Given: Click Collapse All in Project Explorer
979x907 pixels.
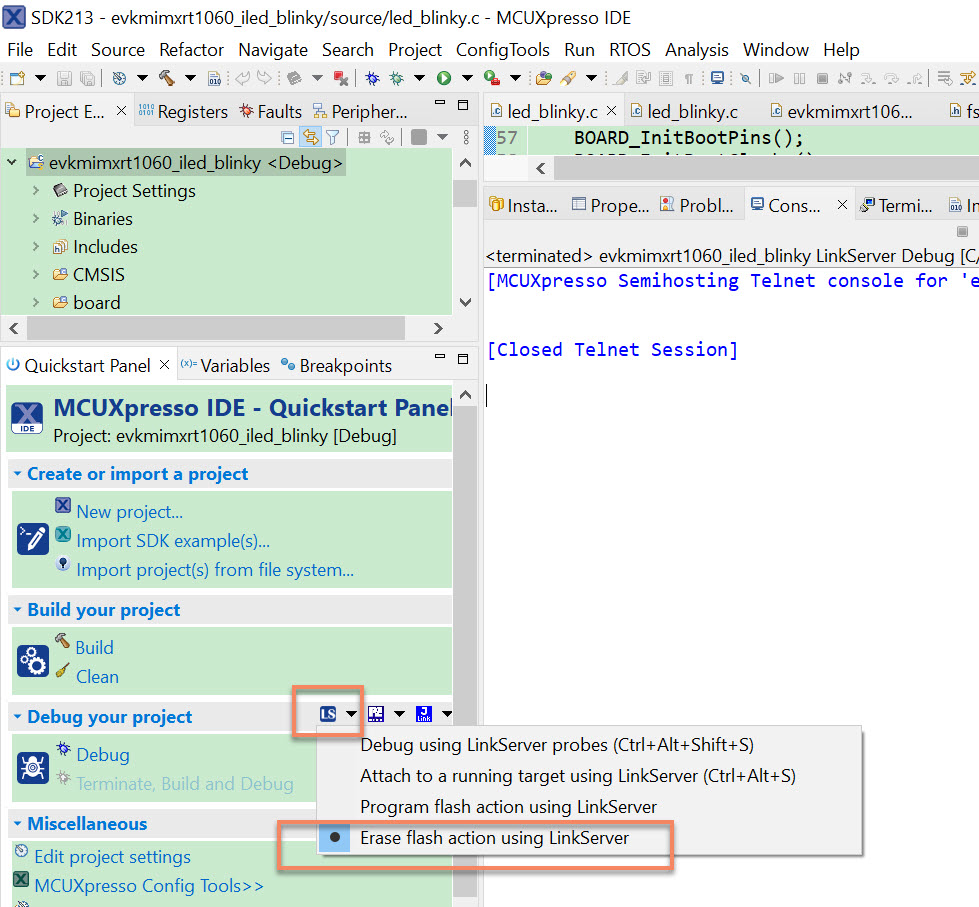Looking at the screenshot, I should pyautogui.click(x=287, y=137).
